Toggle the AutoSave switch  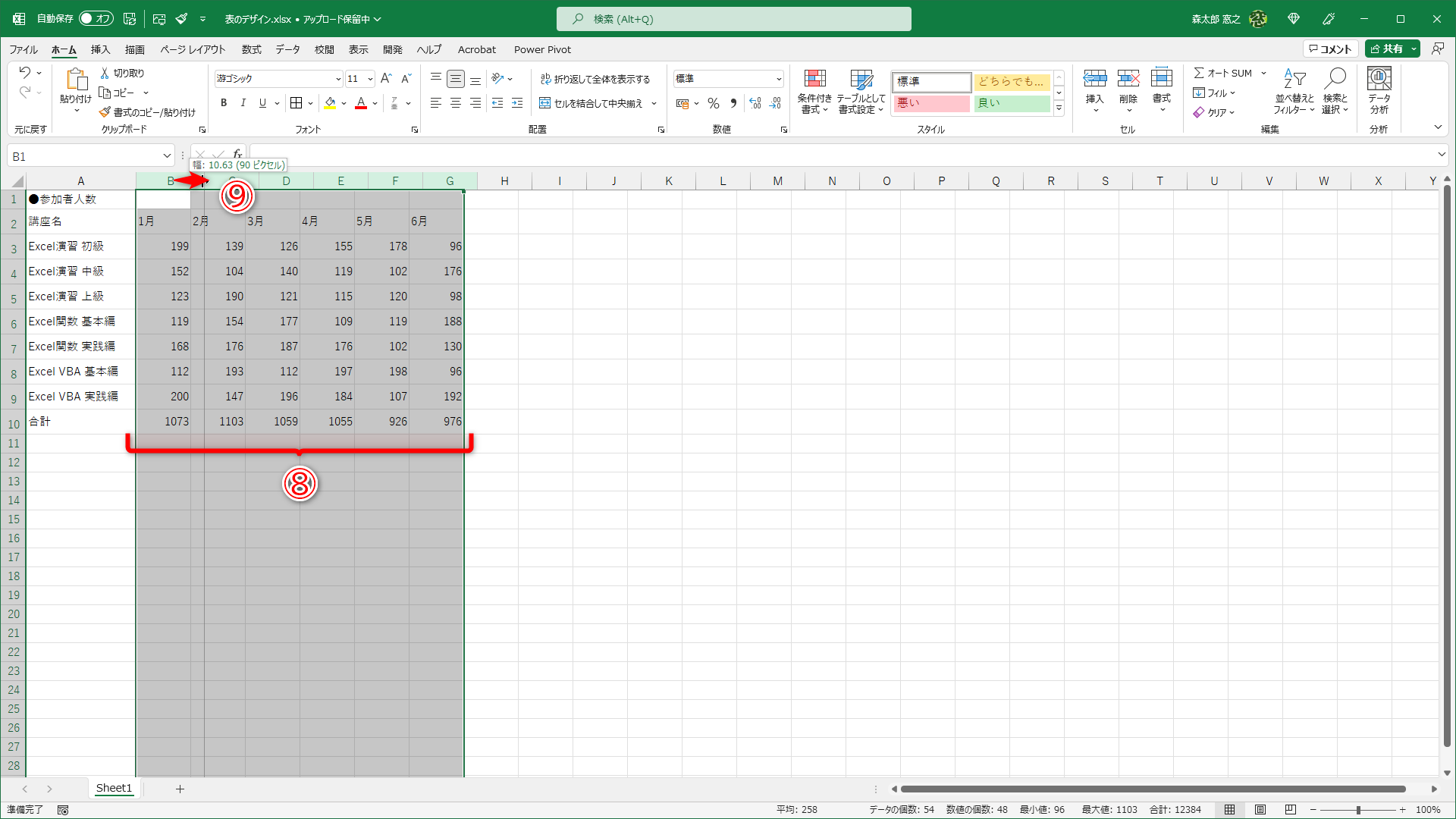(x=96, y=18)
